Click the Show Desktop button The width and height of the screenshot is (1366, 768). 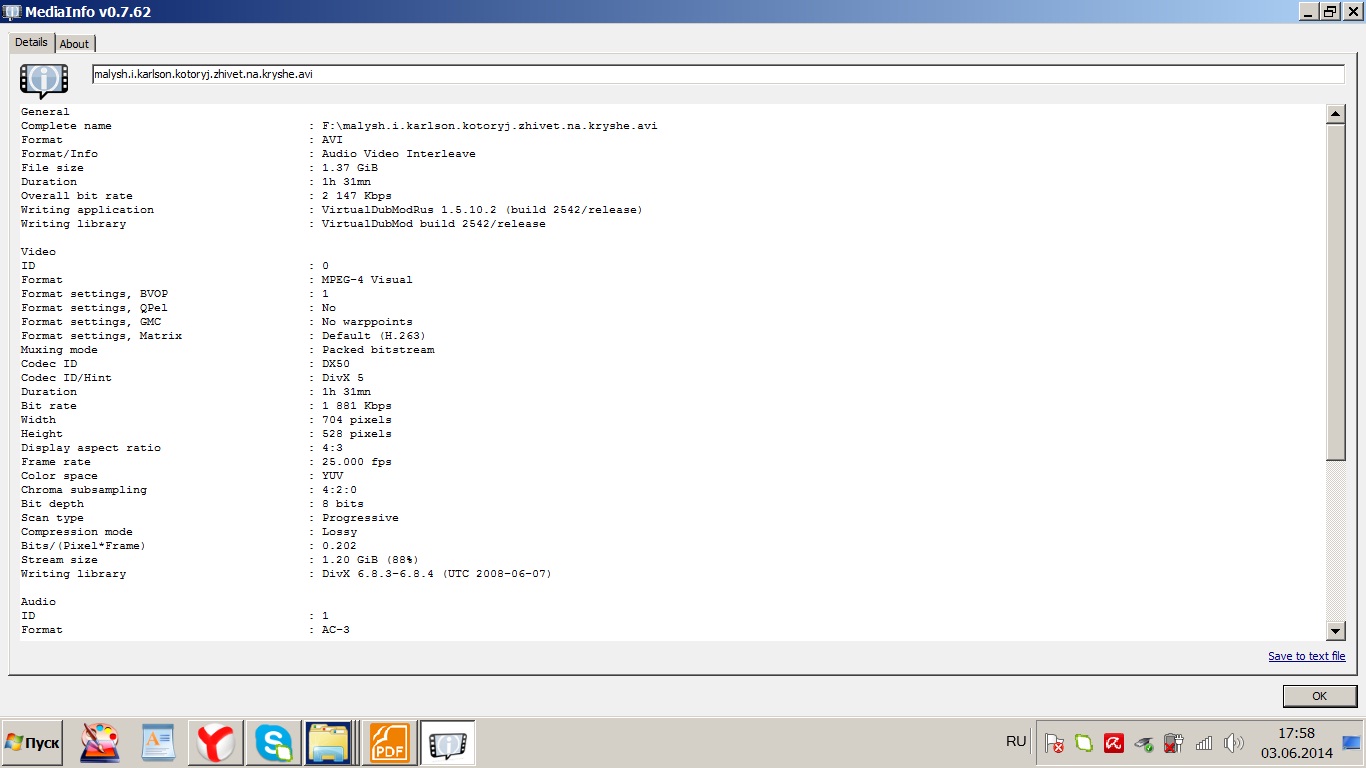[1351, 743]
